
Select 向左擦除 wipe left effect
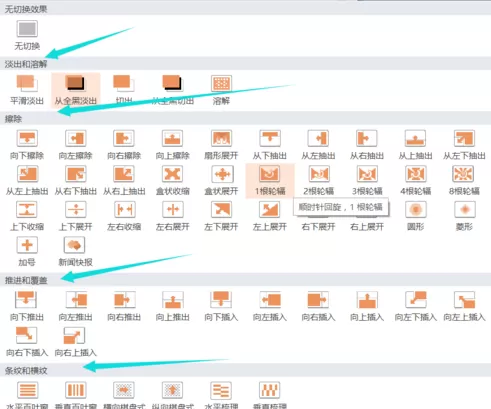[76, 145]
